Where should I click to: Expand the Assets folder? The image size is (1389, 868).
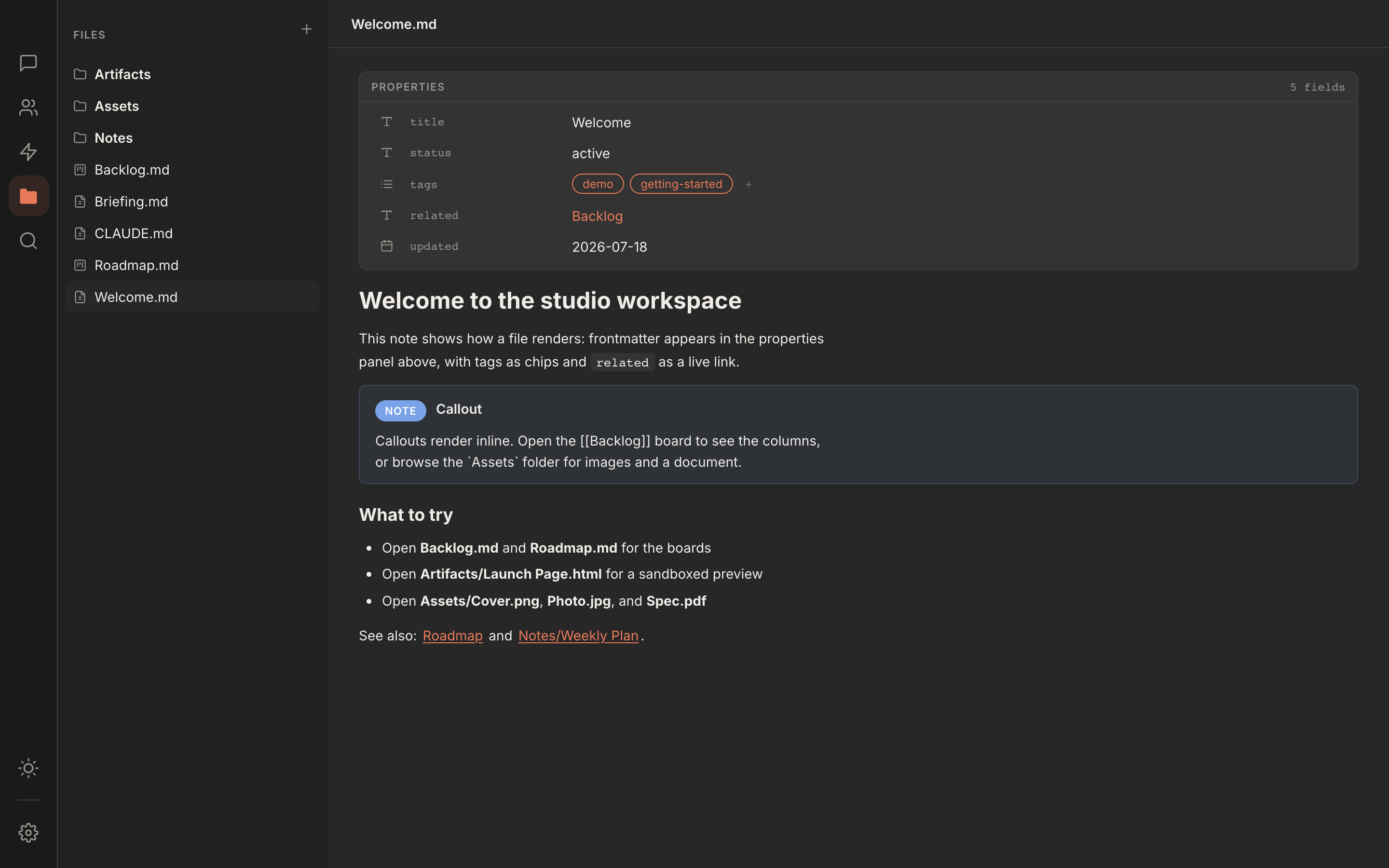[192, 106]
